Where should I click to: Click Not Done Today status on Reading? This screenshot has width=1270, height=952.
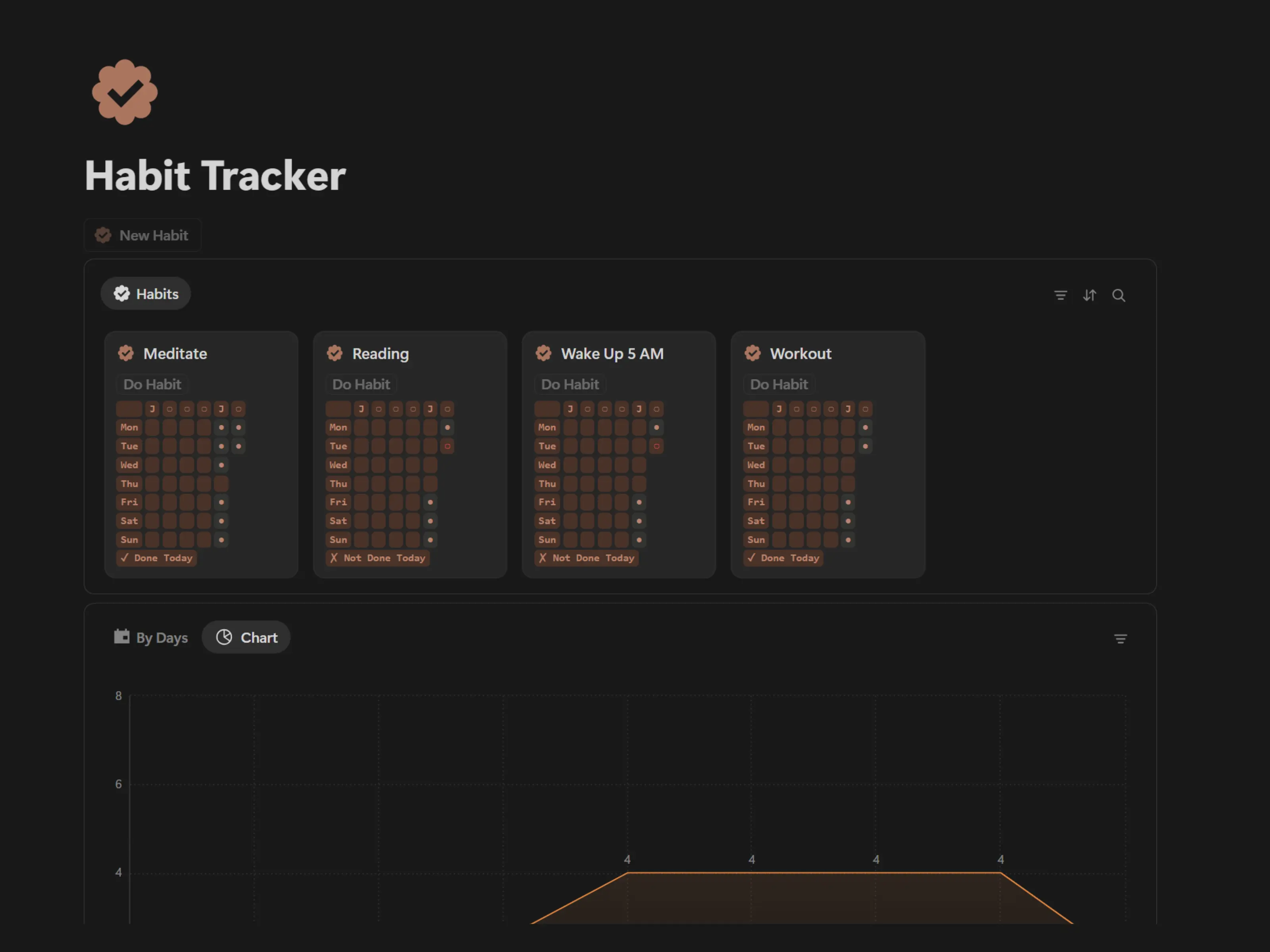pos(378,558)
